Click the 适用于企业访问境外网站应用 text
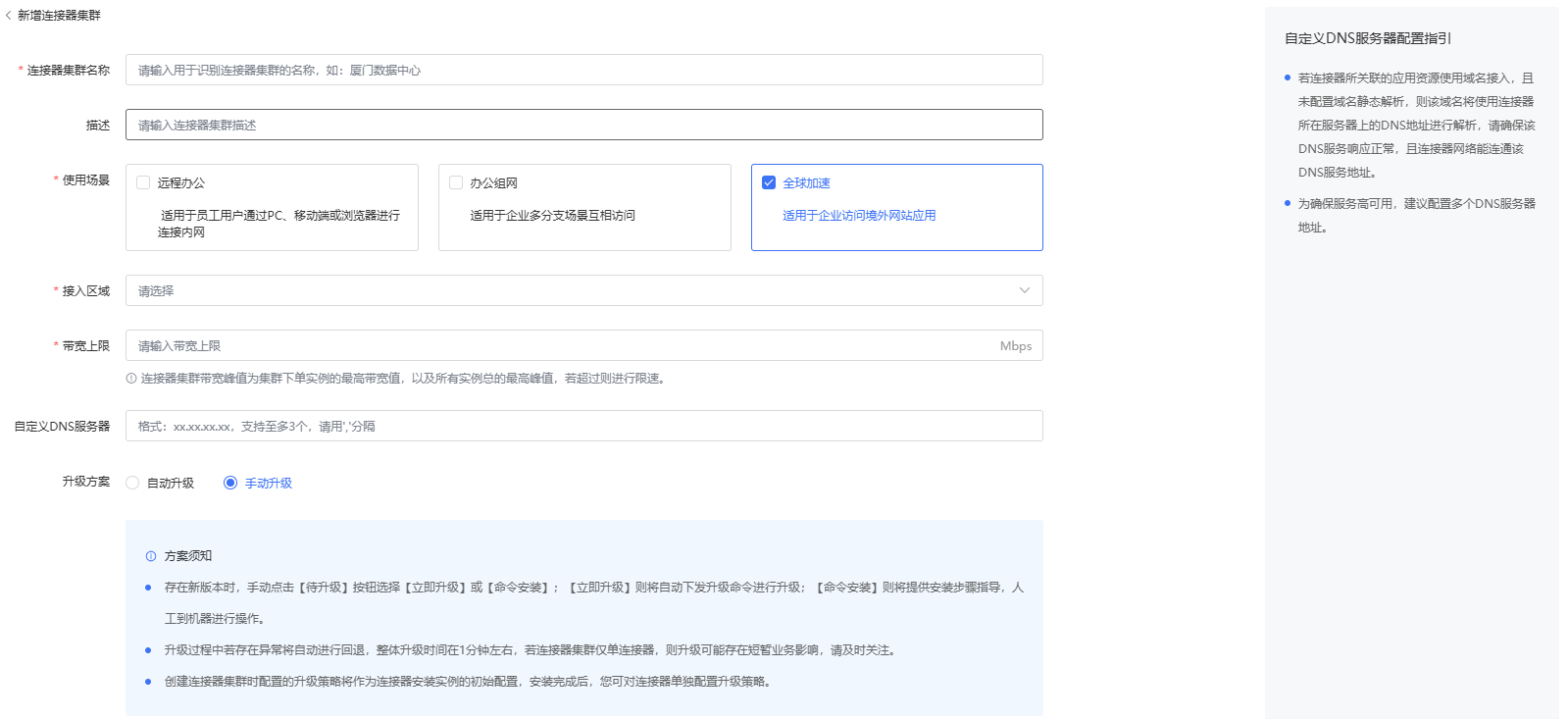 click(x=858, y=216)
